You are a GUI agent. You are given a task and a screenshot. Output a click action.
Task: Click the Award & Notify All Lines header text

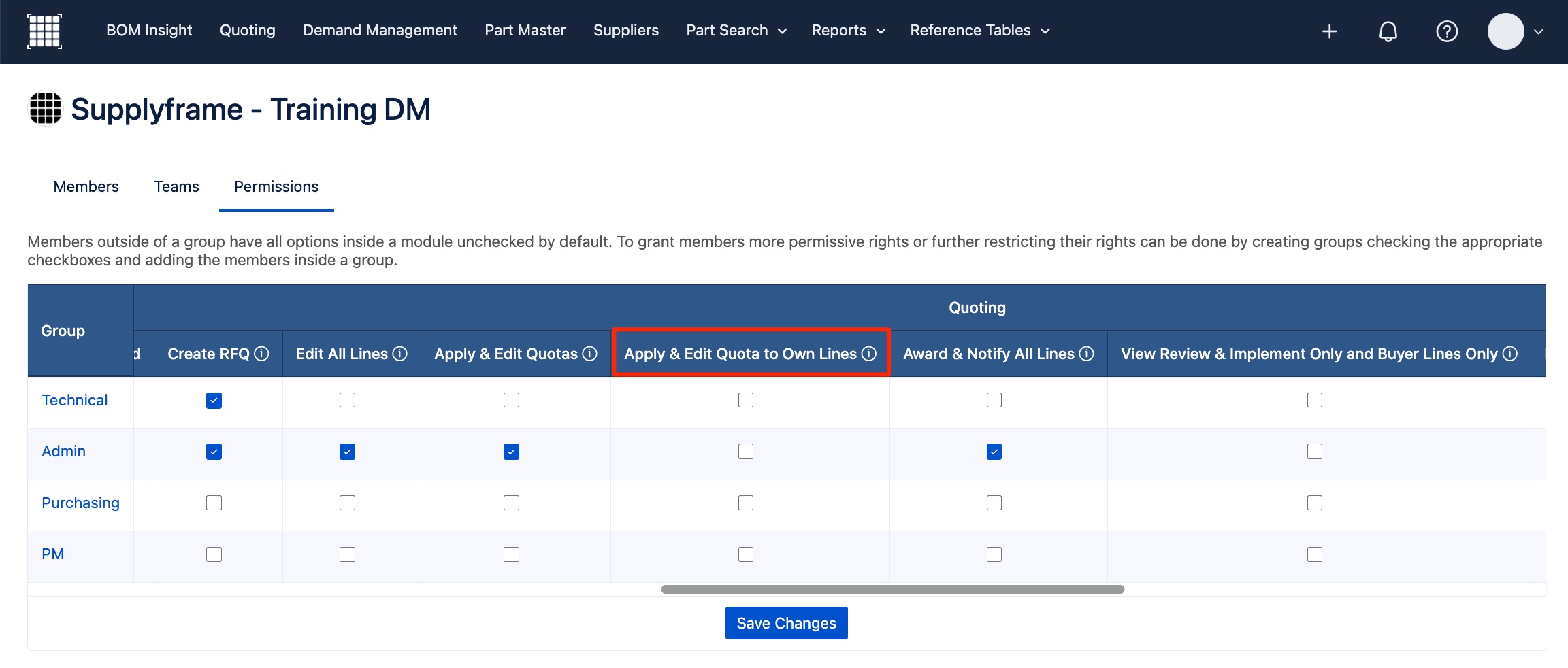(989, 354)
